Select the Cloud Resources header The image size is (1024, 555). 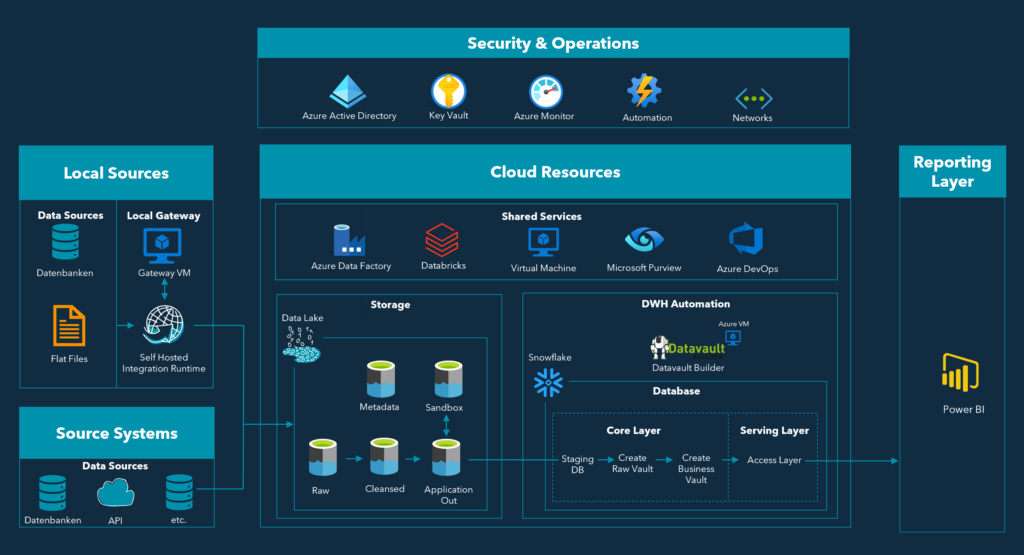click(555, 172)
